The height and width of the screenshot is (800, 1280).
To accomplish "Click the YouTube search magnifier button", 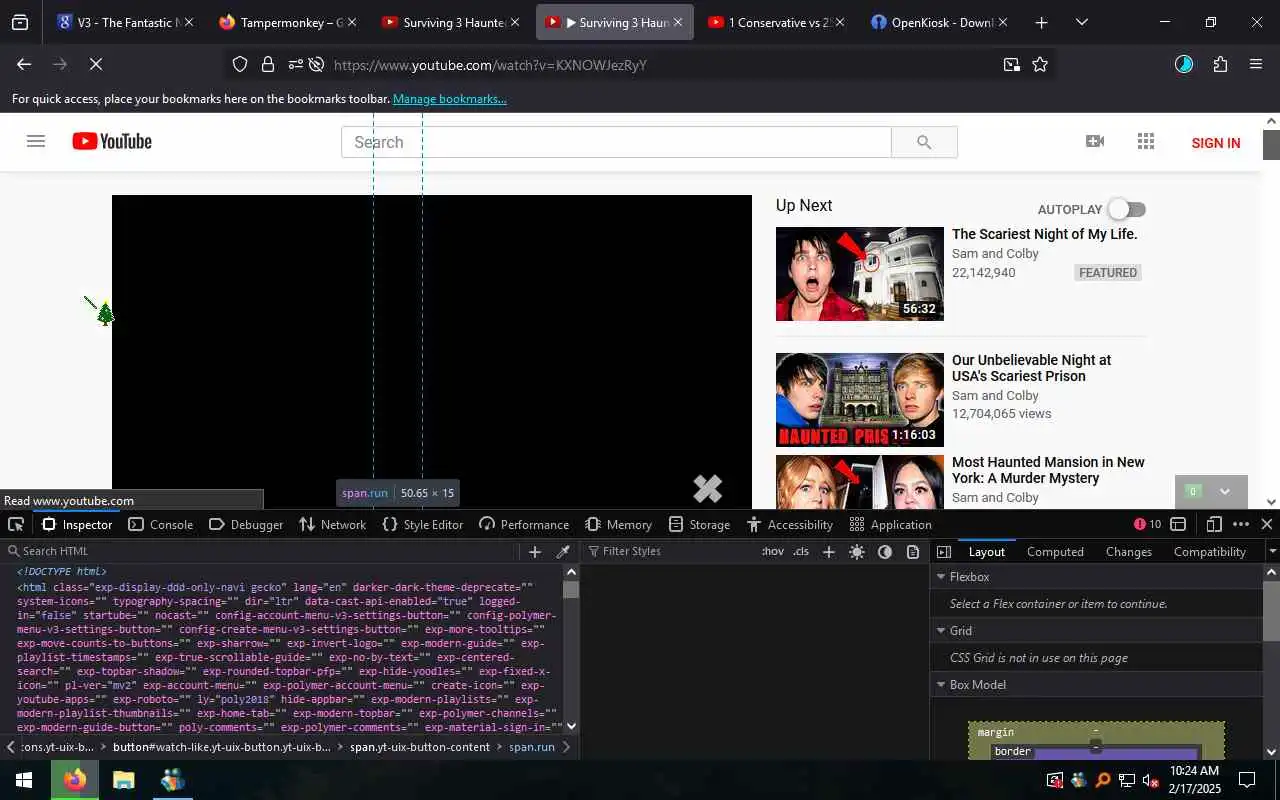I will tap(924, 142).
